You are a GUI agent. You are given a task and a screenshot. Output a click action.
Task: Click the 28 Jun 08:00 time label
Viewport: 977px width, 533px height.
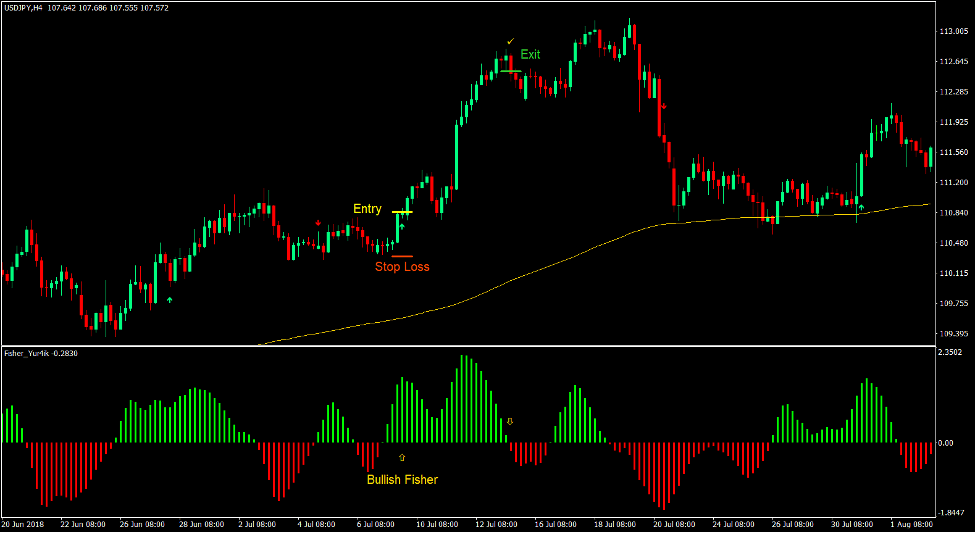[202, 524]
